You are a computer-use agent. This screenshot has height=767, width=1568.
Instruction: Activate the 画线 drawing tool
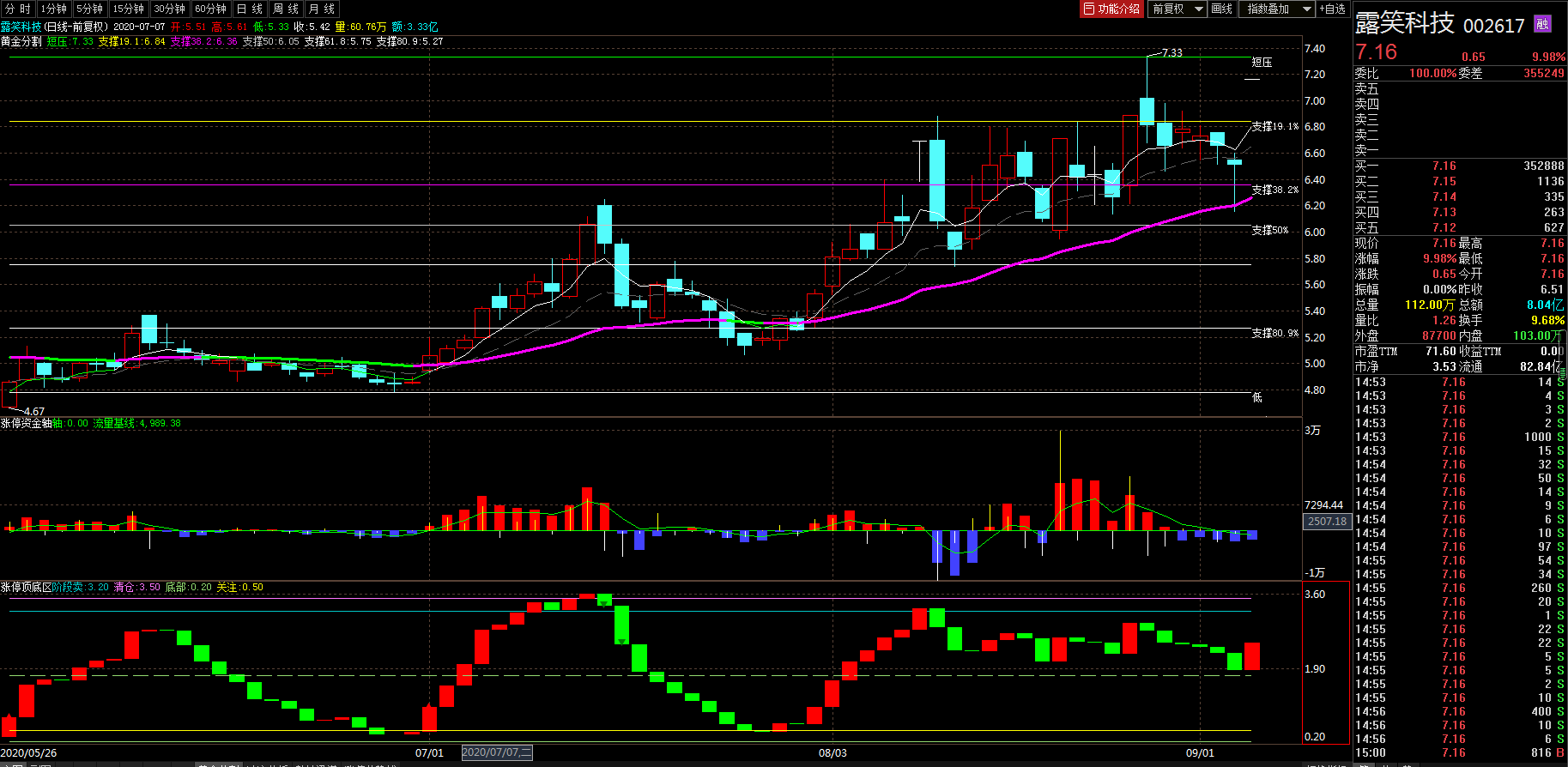[x=1222, y=9]
